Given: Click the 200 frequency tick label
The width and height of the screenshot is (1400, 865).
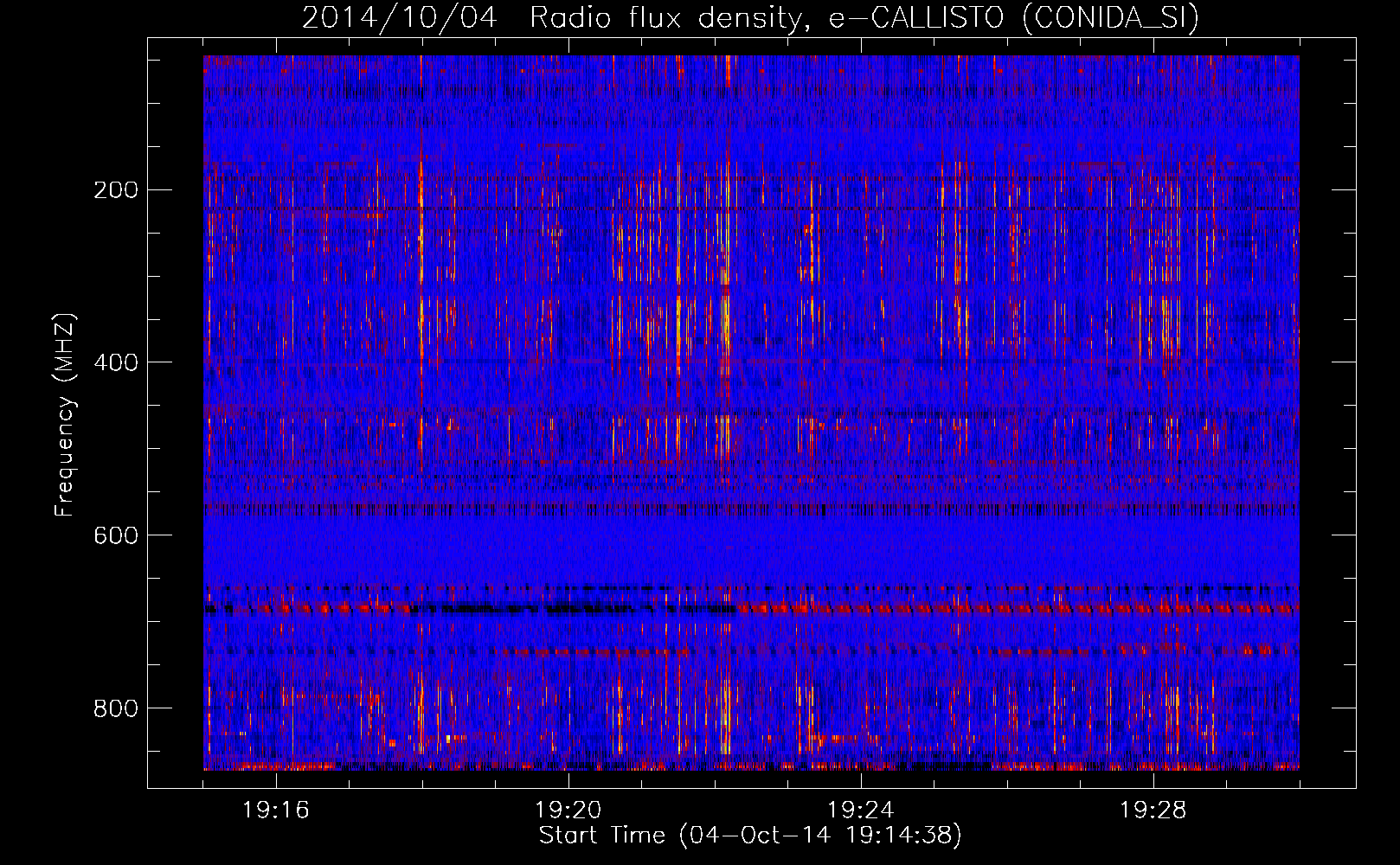Looking at the screenshot, I should [x=116, y=189].
